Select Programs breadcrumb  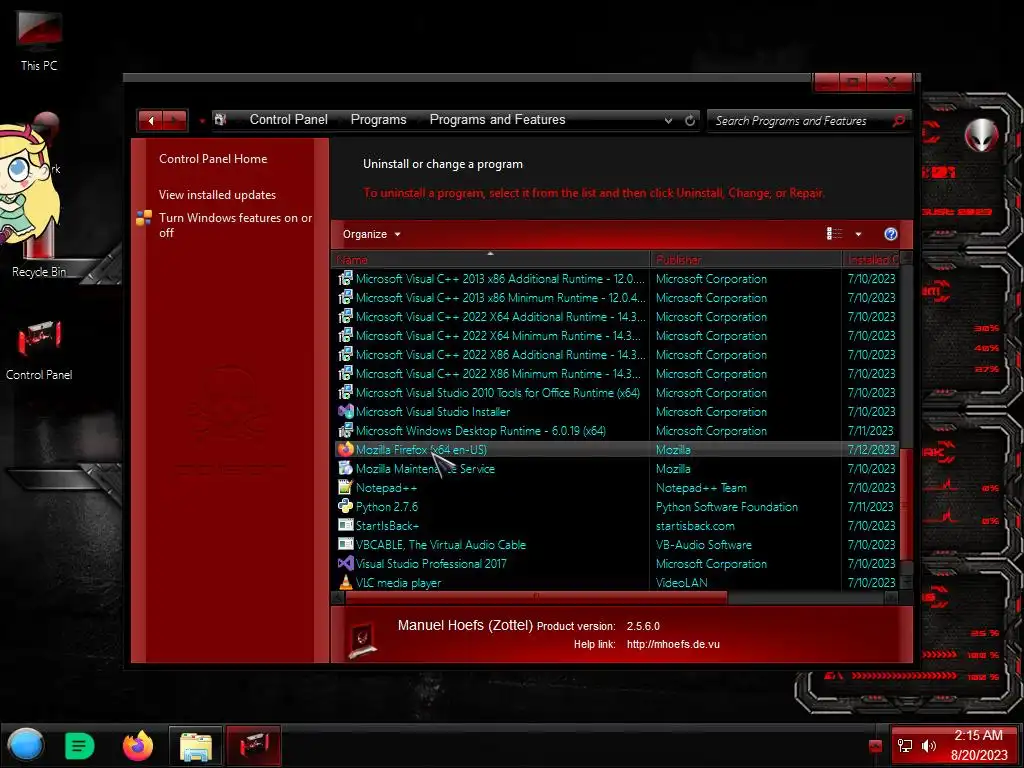tap(378, 120)
